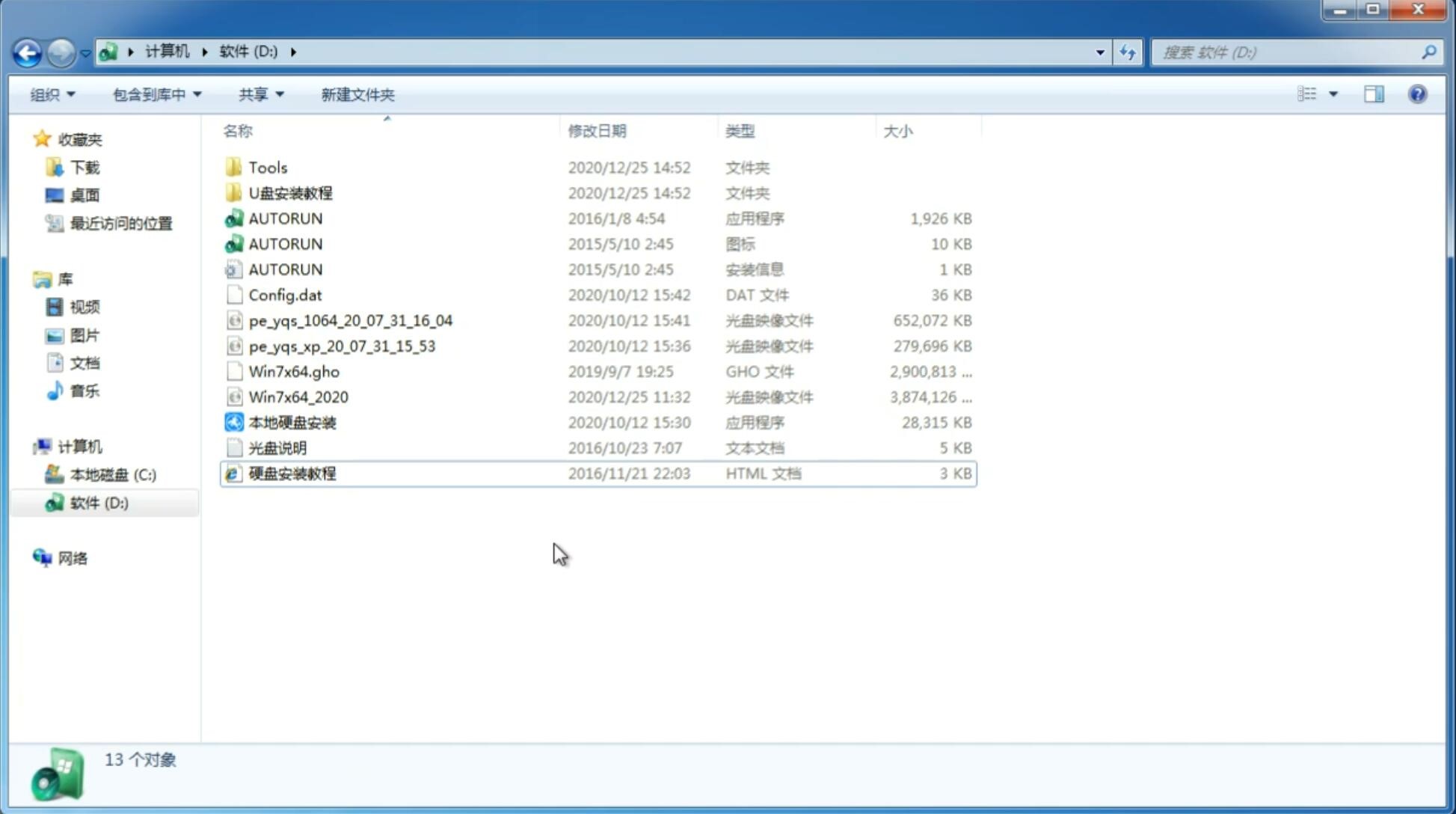The image size is (1456, 814).
Task: Open the U盘安装教程 folder
Action: click(290, 193)
